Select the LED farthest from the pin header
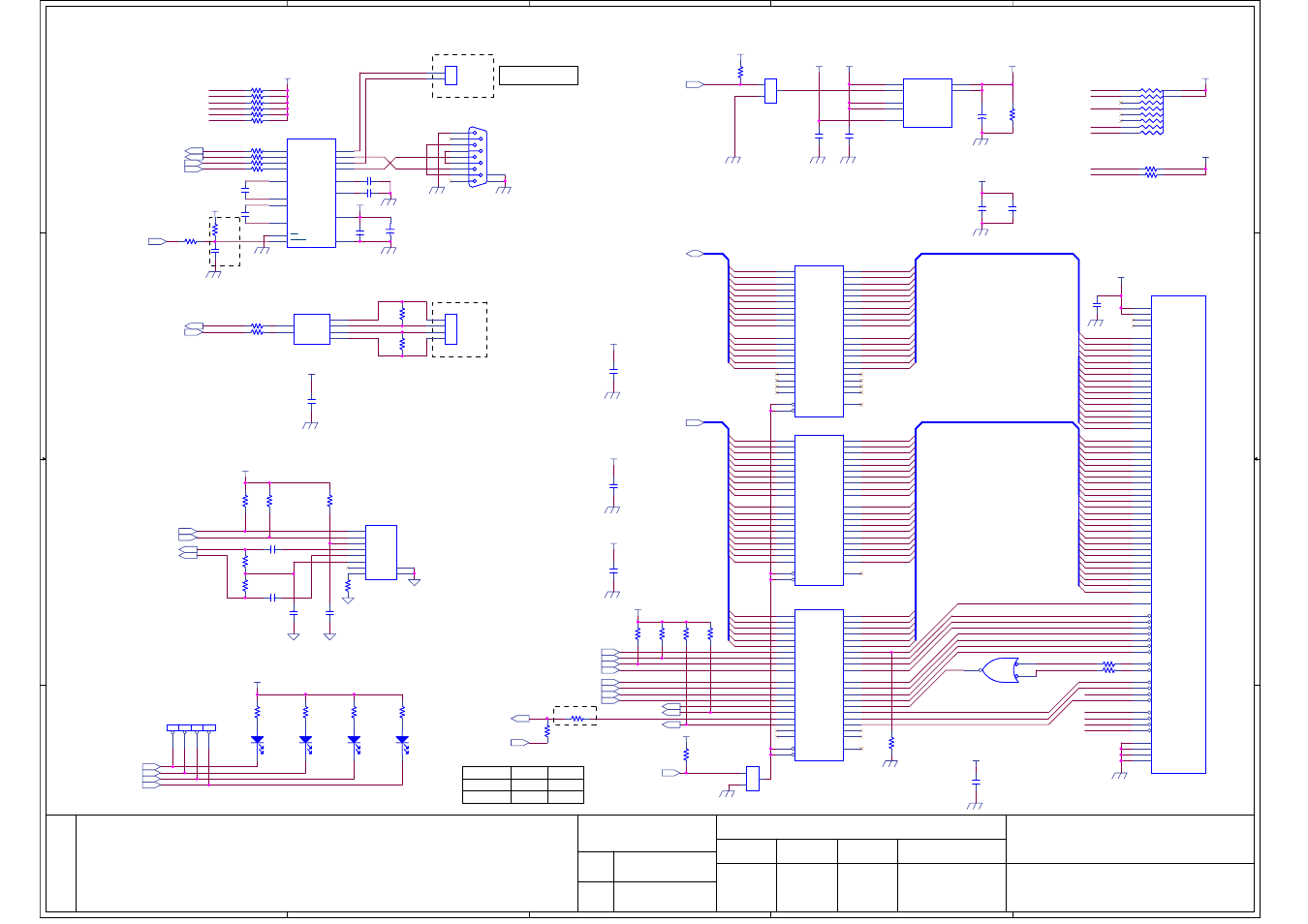Image resolution: width=1308 pixels, height=924 pixels. point(402,740)
